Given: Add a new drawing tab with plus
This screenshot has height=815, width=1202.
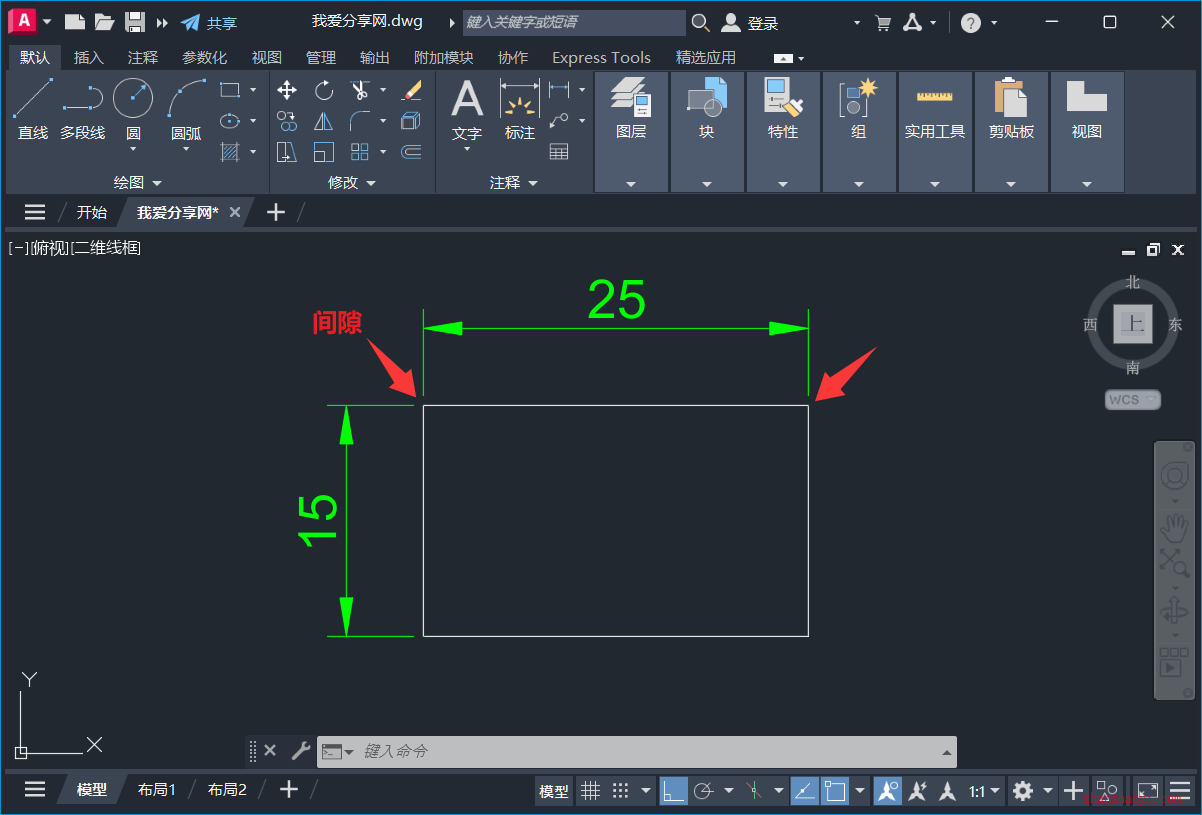Looking at the screenshot, I should [x=276, y=212].
